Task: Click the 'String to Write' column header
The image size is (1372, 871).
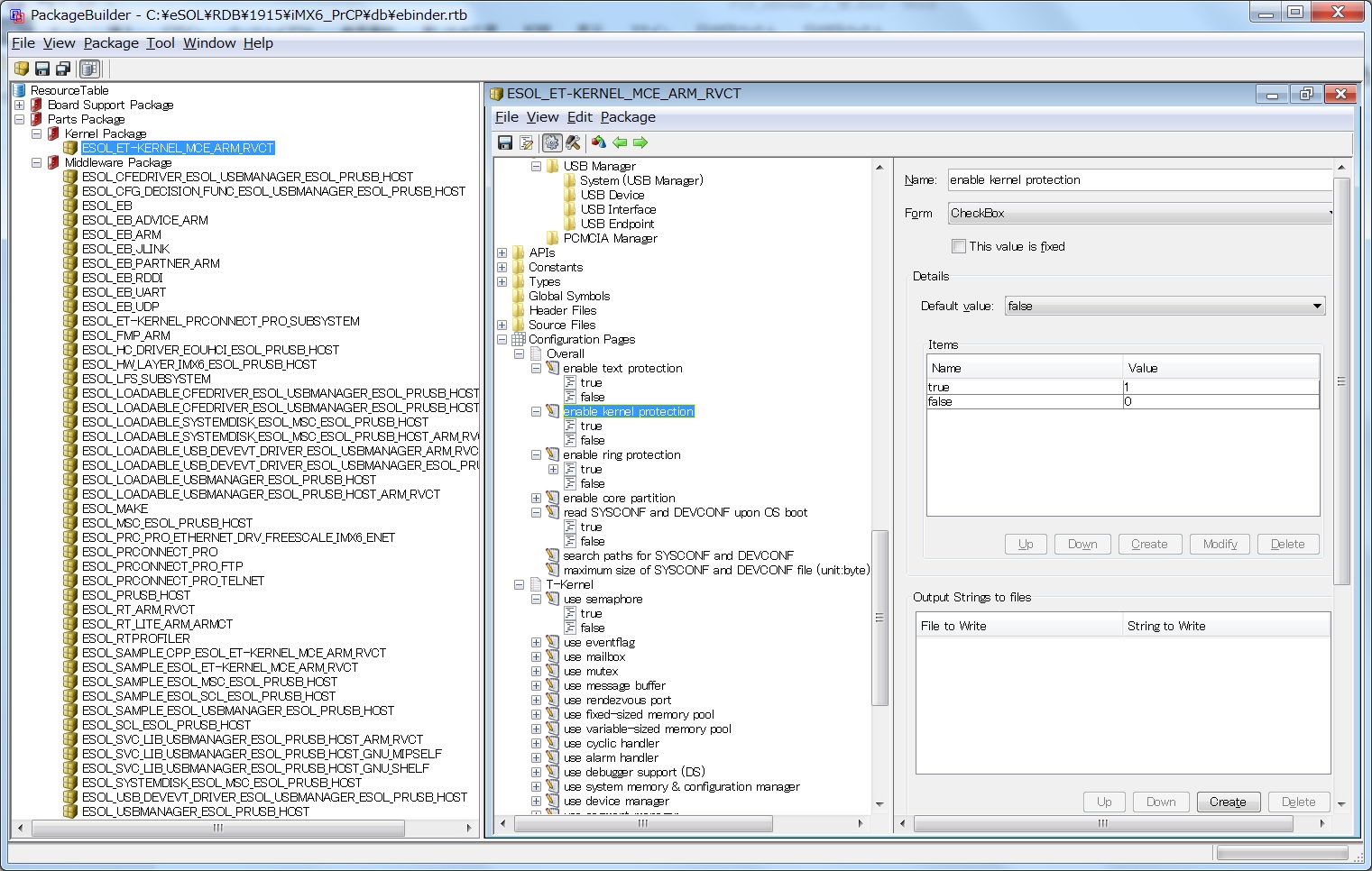Action: [1226, 626]
